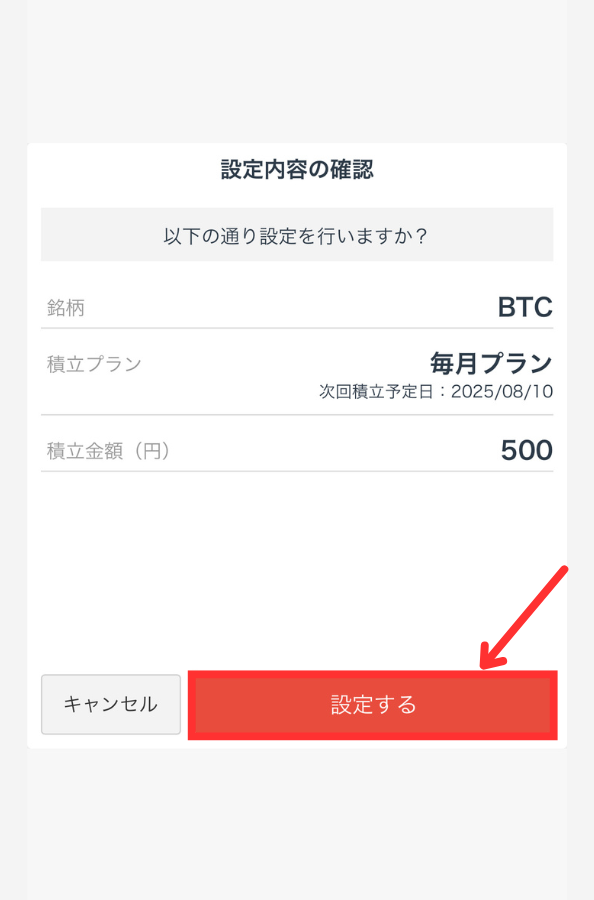The height and width of the screenshot is (900, 594).
Task: Click the red border around 設定する
Action: pyautogui.click(x=372, y=676)
